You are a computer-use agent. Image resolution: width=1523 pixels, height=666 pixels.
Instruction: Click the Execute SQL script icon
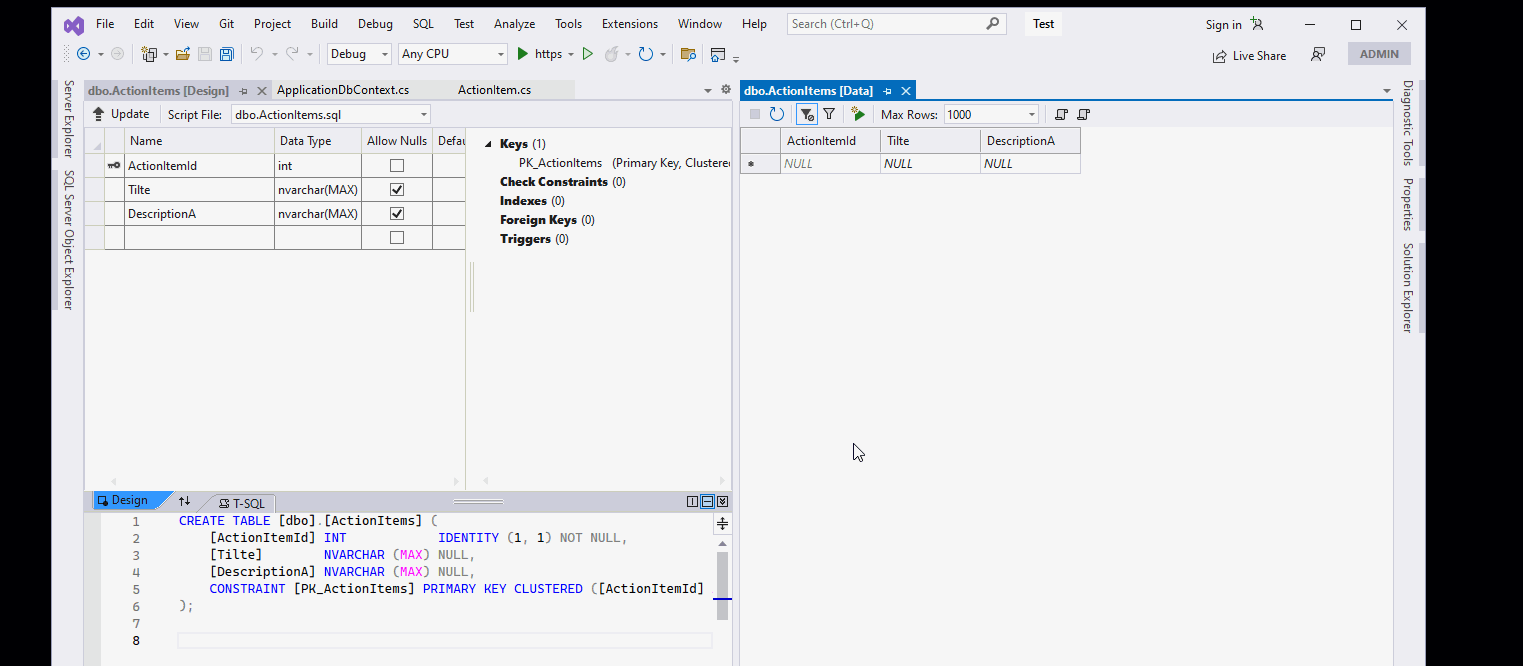[x=857, y=115]
